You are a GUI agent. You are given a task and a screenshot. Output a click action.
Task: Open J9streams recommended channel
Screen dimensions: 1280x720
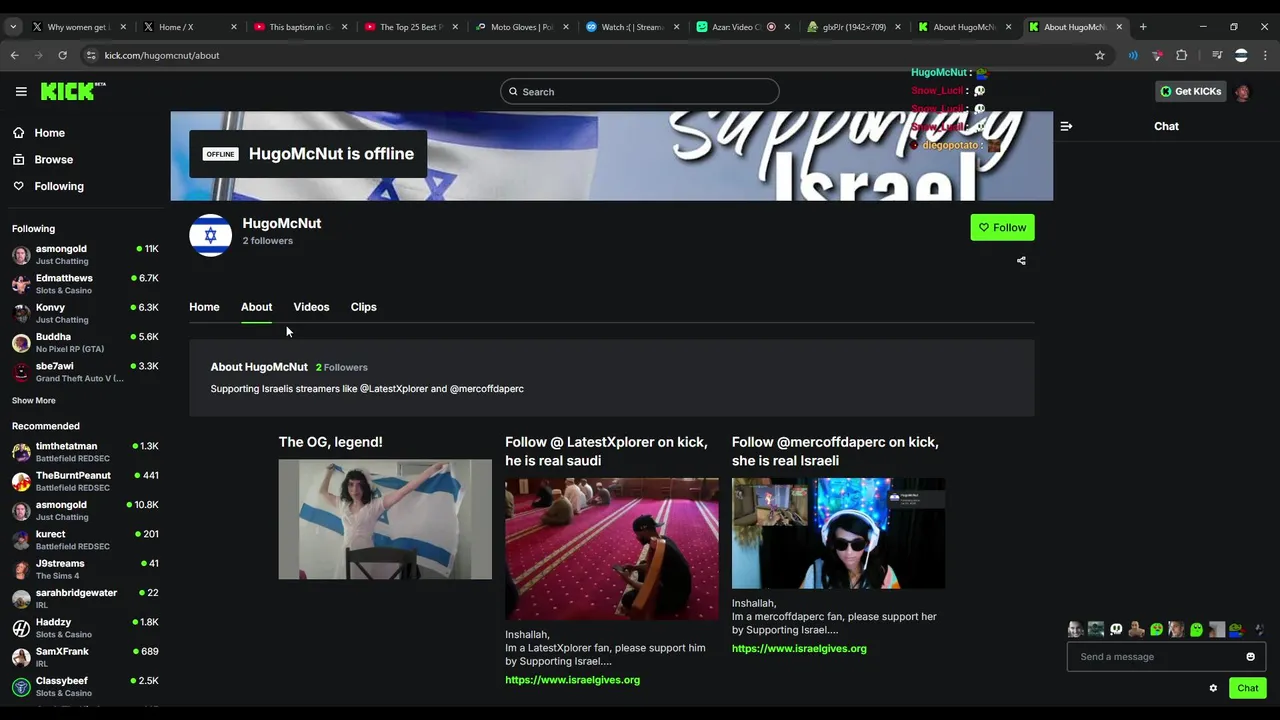[85, 569]
